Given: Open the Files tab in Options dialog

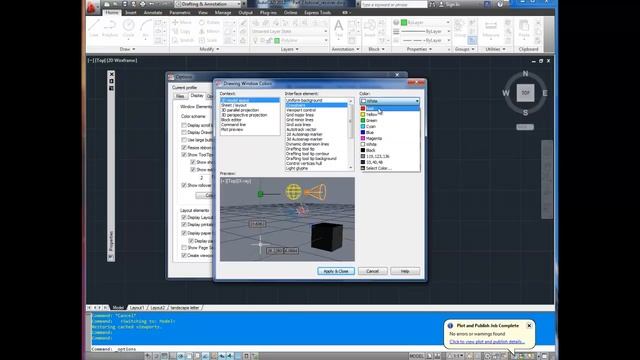Looking at the screenshot, I should 180,96.
